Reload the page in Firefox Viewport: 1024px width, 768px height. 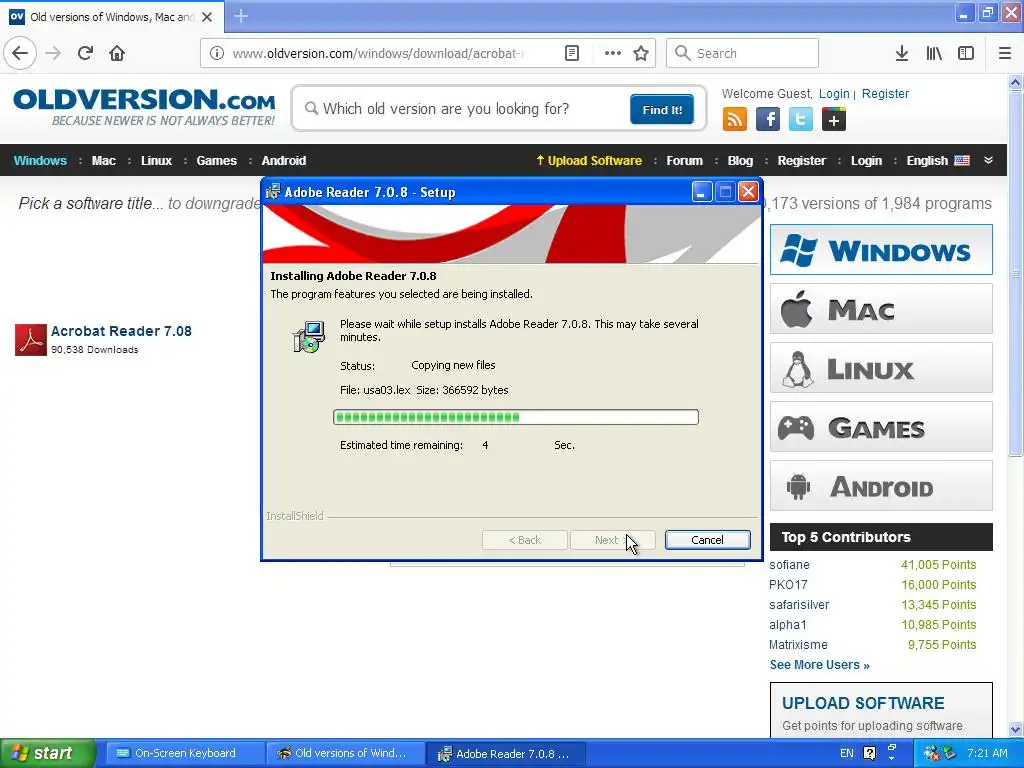click(86, 53)
